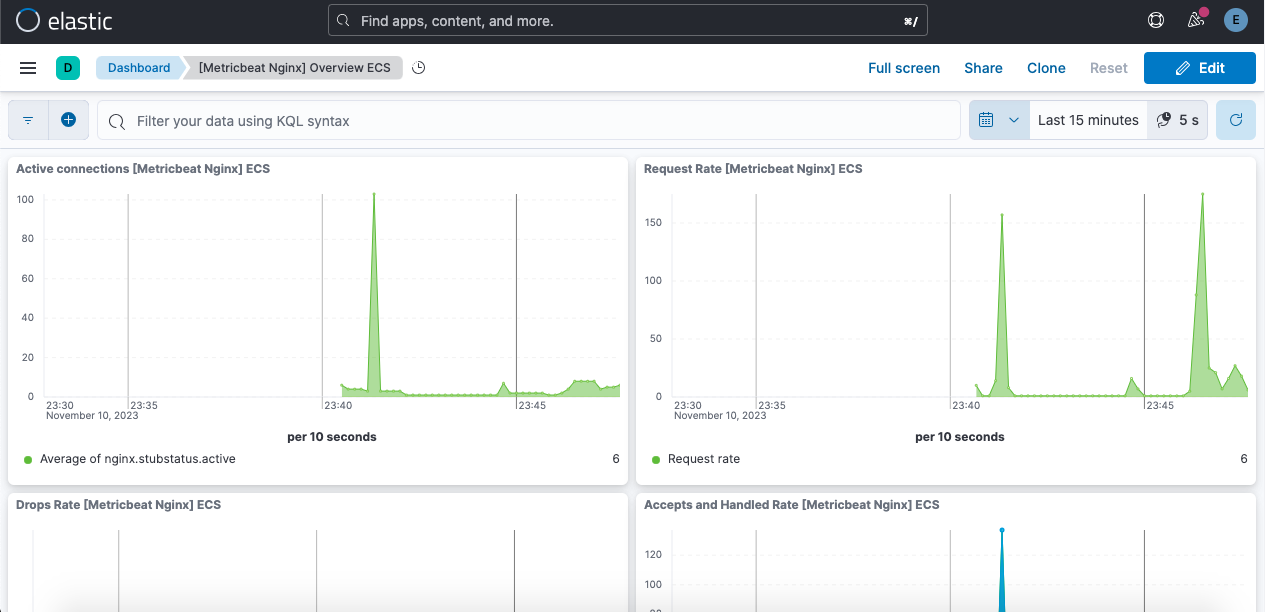
Task: Add a filter with plus icon
Action: [68, 120]
